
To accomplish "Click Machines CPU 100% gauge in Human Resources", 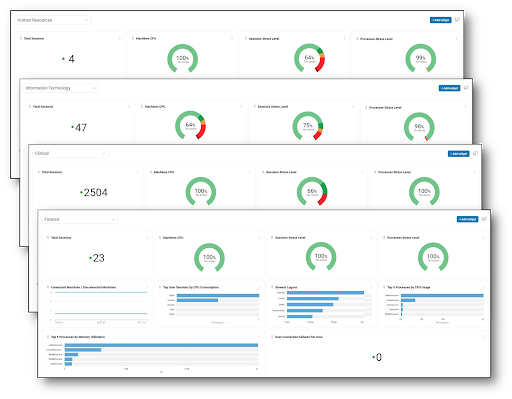I will (182, 59).
